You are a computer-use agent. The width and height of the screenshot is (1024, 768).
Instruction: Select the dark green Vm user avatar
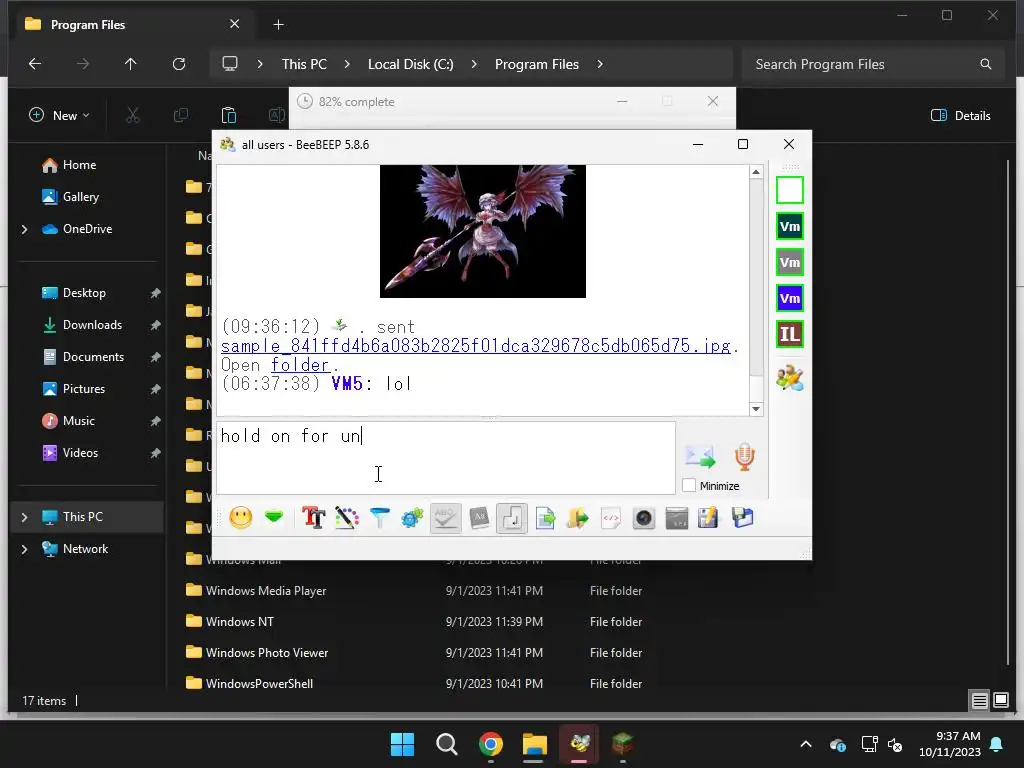790,227
